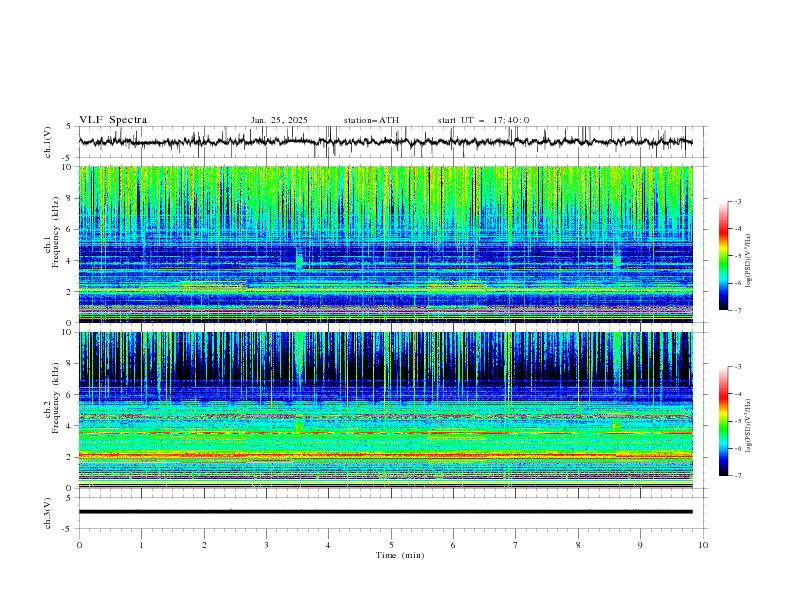Click the "VLF Spectra" title text
The width and height of the screenshot is (792, 612).
[x=113, y=120]
